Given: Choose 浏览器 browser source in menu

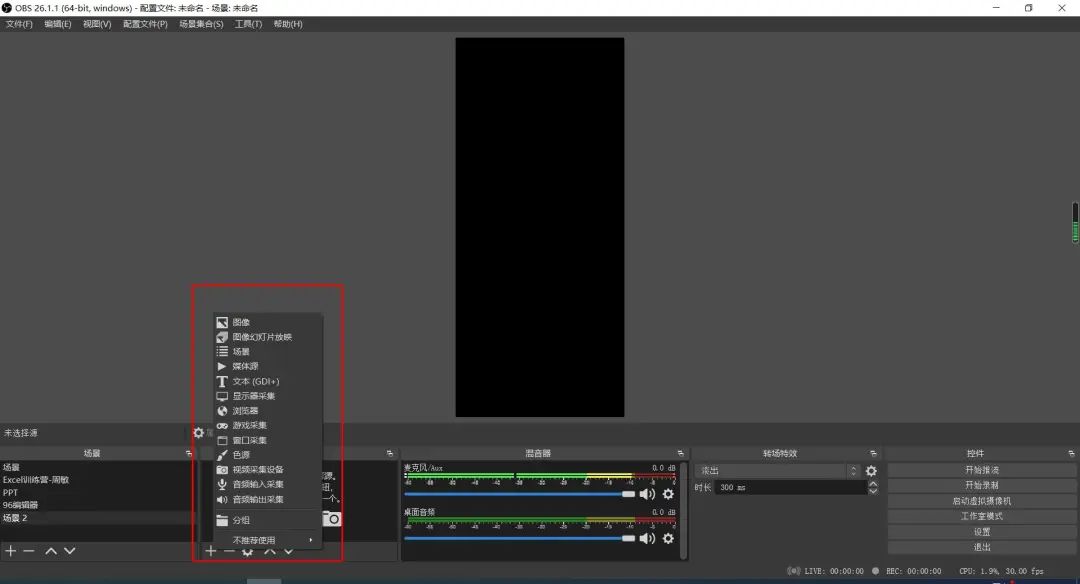Looking at the screenshot, I should (245, 411).
